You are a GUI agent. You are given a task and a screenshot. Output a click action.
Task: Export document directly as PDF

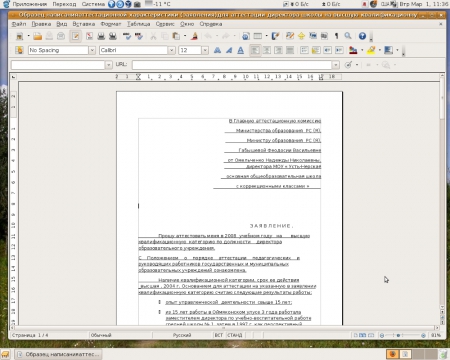pos(89,36)
